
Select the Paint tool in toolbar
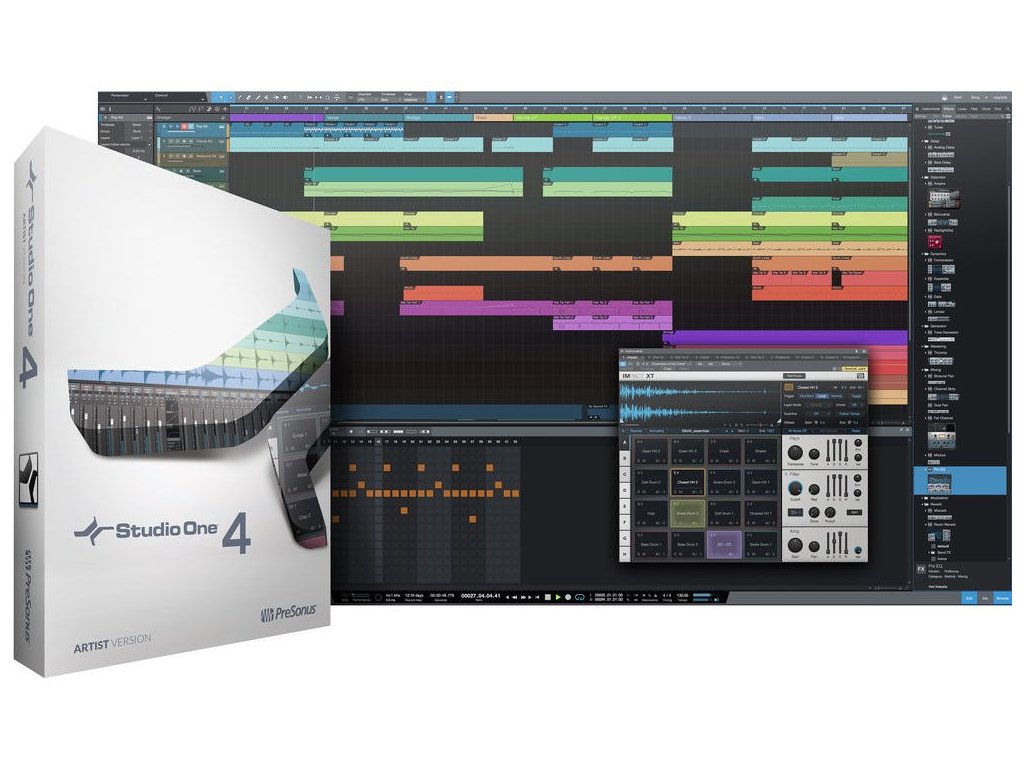pyautogui.click(x=258, y=97)
